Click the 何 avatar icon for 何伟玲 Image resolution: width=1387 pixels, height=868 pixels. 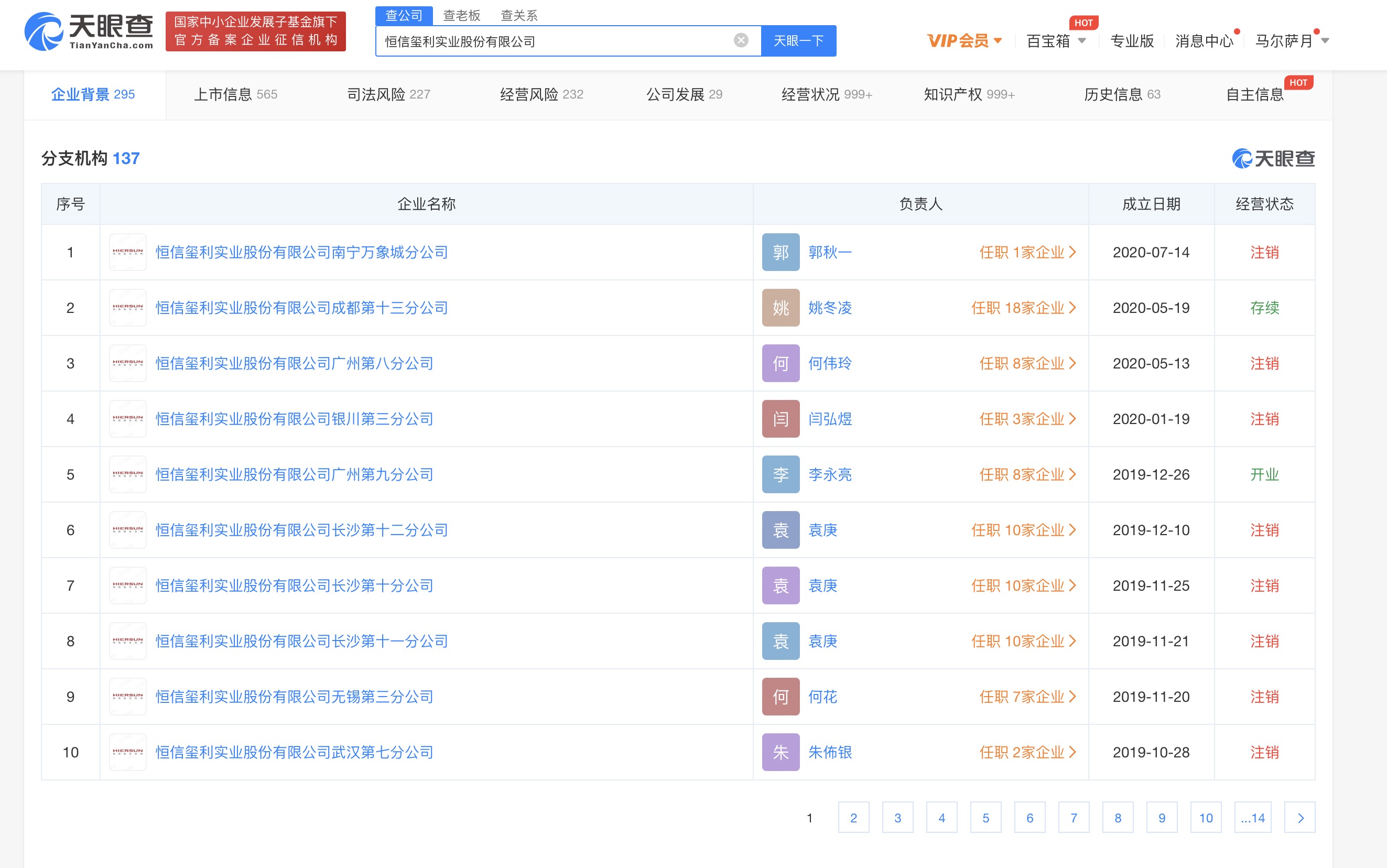coord(780,363)
